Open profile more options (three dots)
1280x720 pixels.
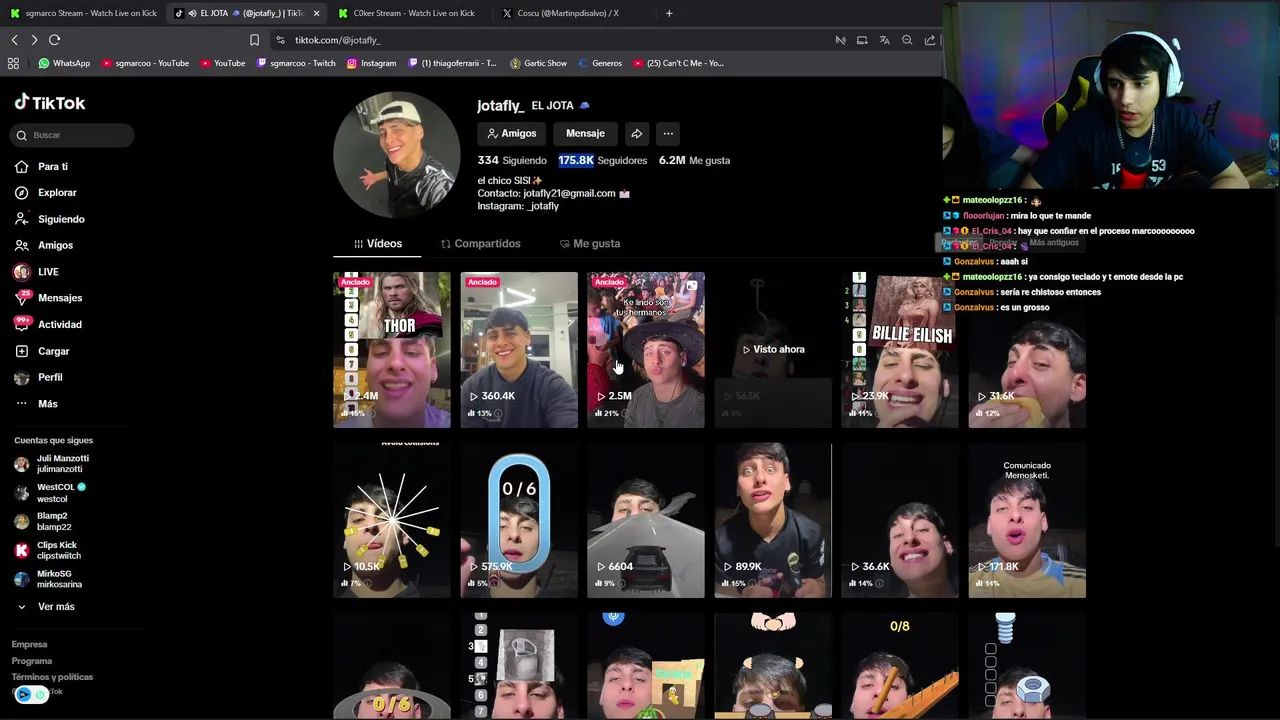(668, 133)
